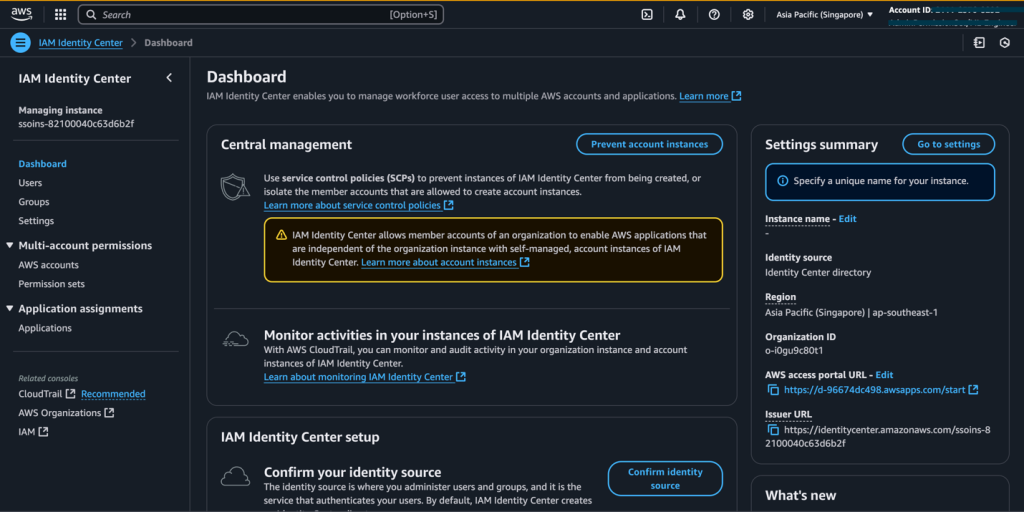Open AWS accounts in the sidebar
The height and width of the screenshot is (512, 1024).
[x=48, y=265]
